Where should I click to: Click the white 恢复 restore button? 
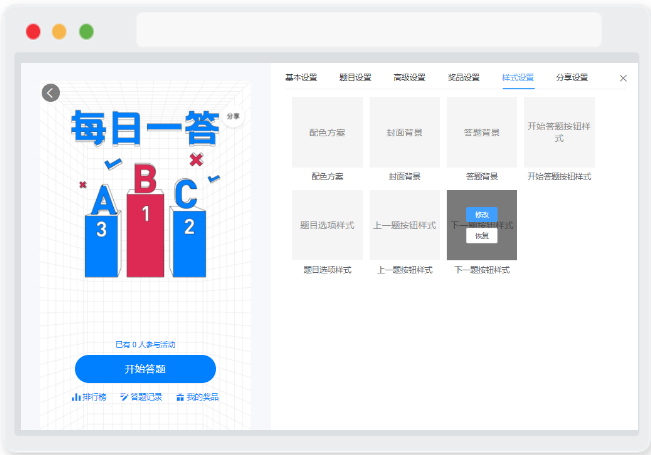482,236
